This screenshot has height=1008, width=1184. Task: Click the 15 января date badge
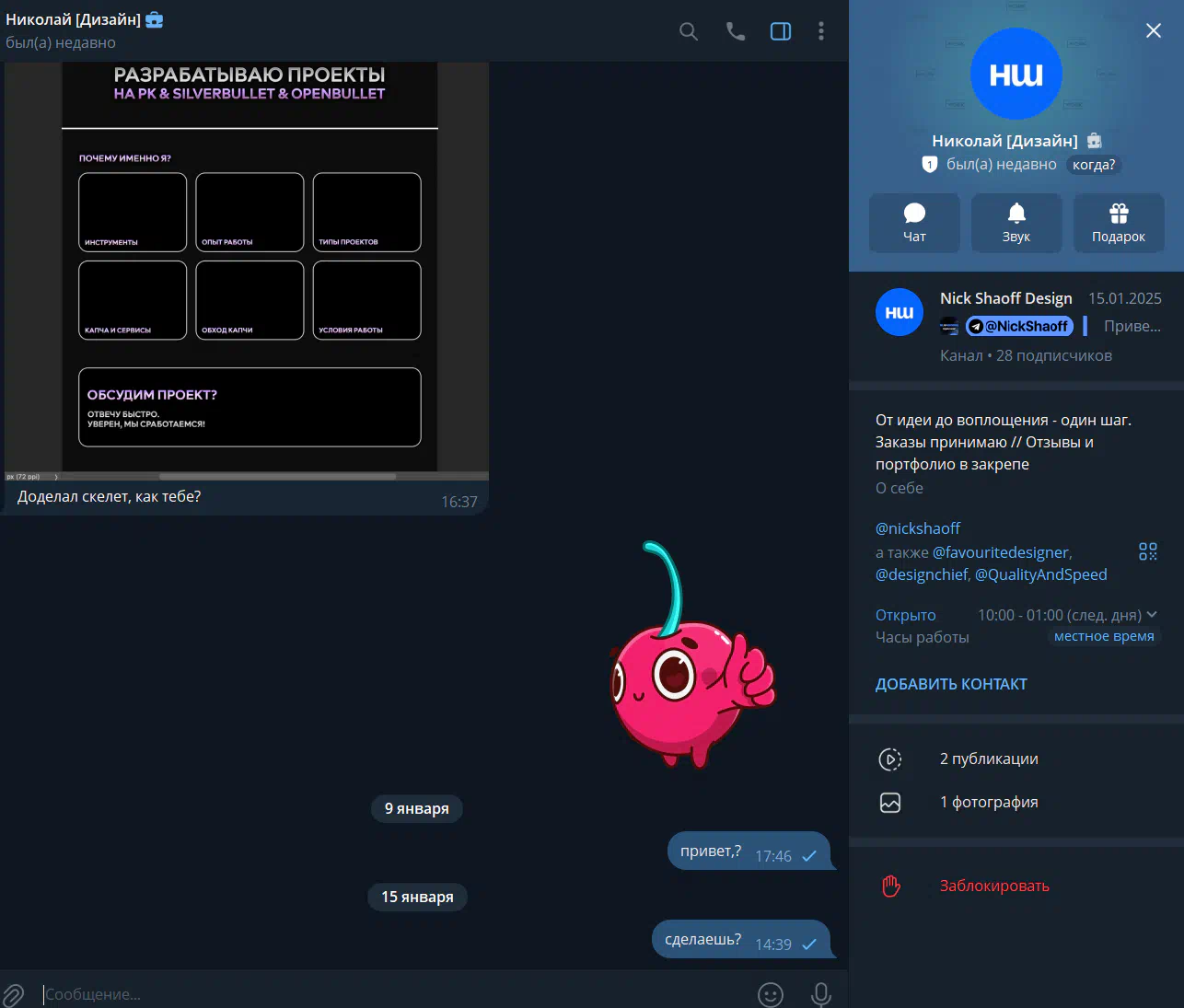click(x=417, y=897)
